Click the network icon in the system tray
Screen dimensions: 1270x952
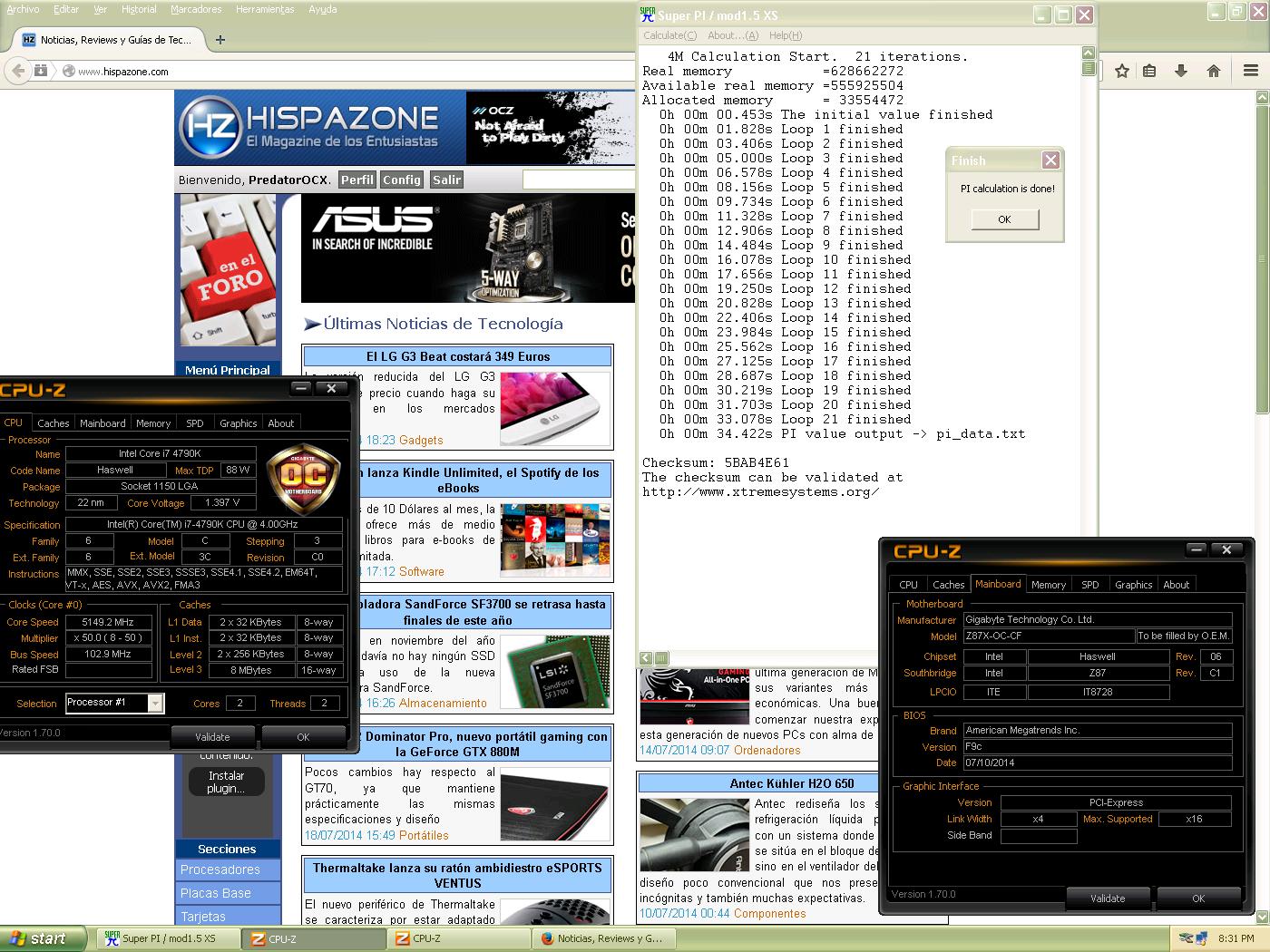[x=1201, y=938]
